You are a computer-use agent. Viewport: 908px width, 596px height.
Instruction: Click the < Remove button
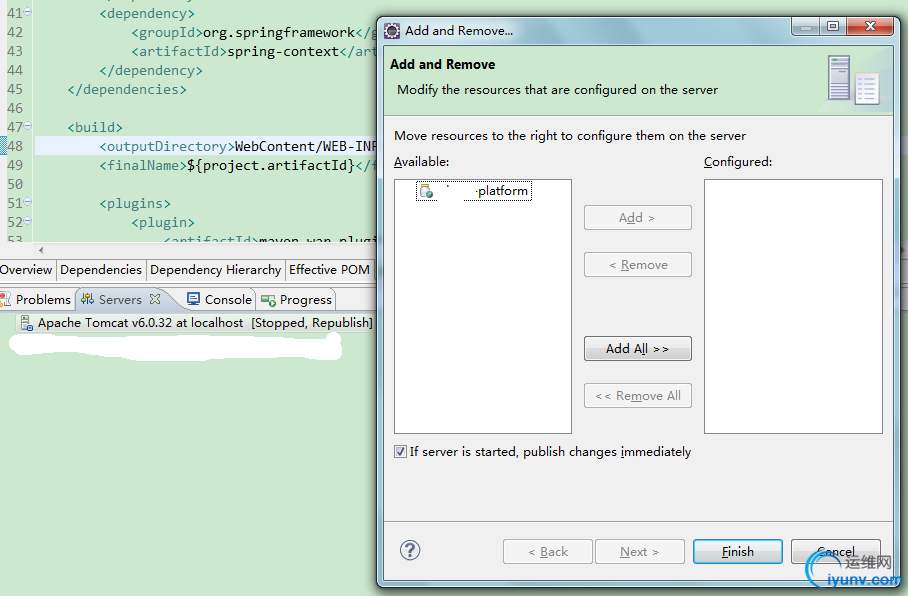[638, 265]
